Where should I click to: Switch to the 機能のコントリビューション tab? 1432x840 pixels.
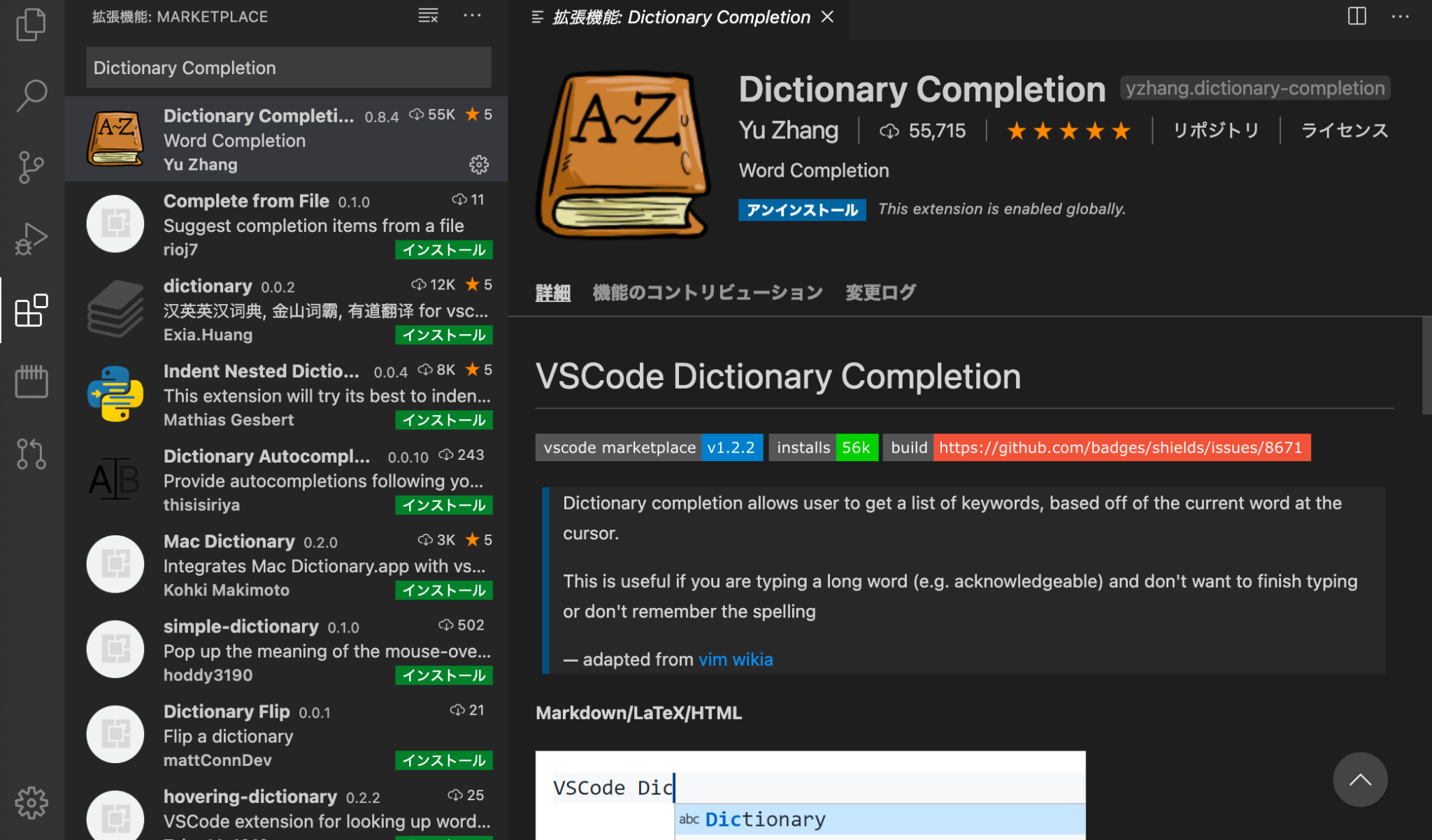(708, 293)
